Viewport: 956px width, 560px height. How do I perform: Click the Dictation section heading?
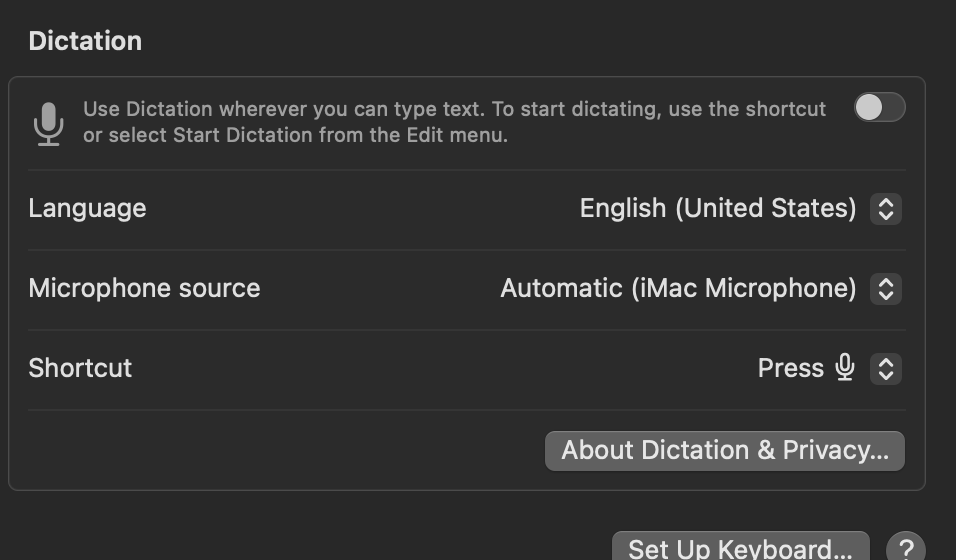(x=85, y=41)
